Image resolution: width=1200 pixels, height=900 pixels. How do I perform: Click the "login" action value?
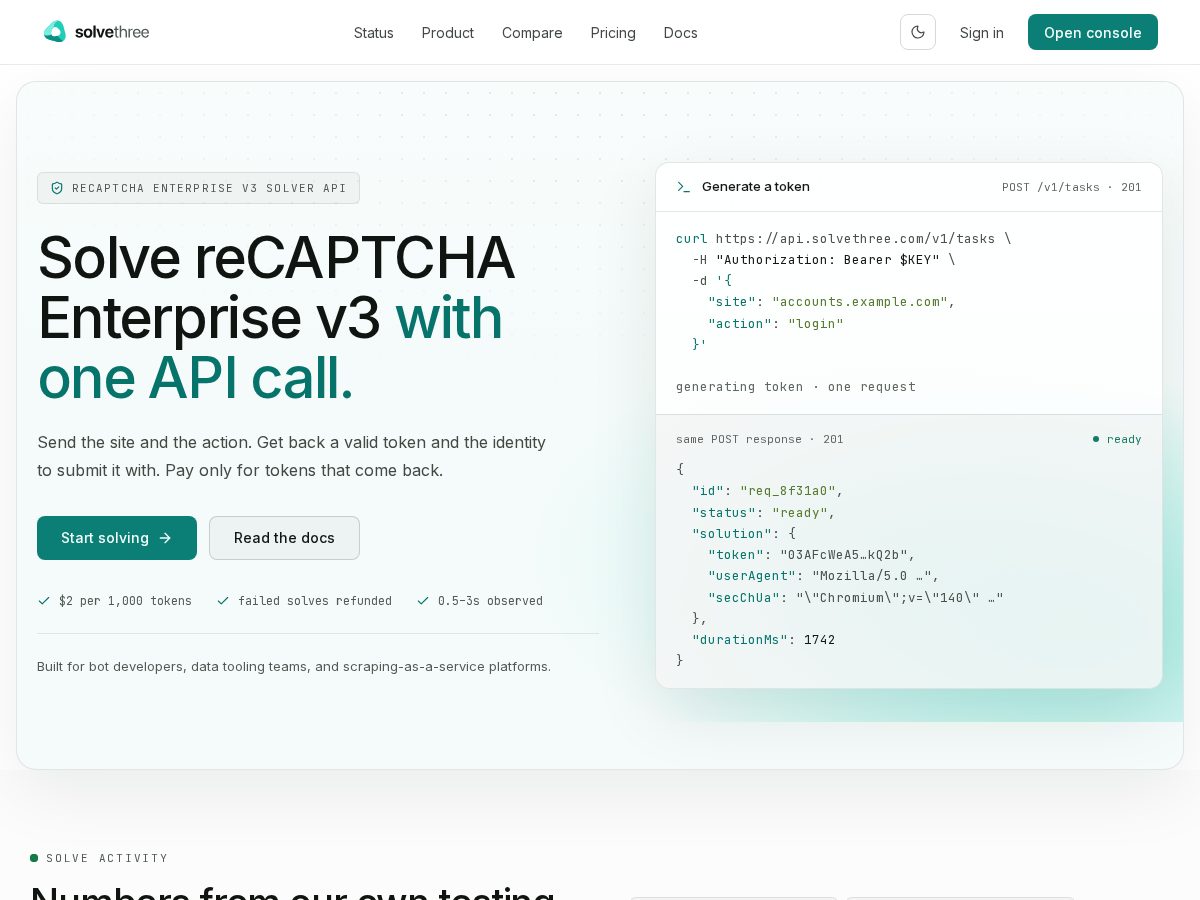816,324
